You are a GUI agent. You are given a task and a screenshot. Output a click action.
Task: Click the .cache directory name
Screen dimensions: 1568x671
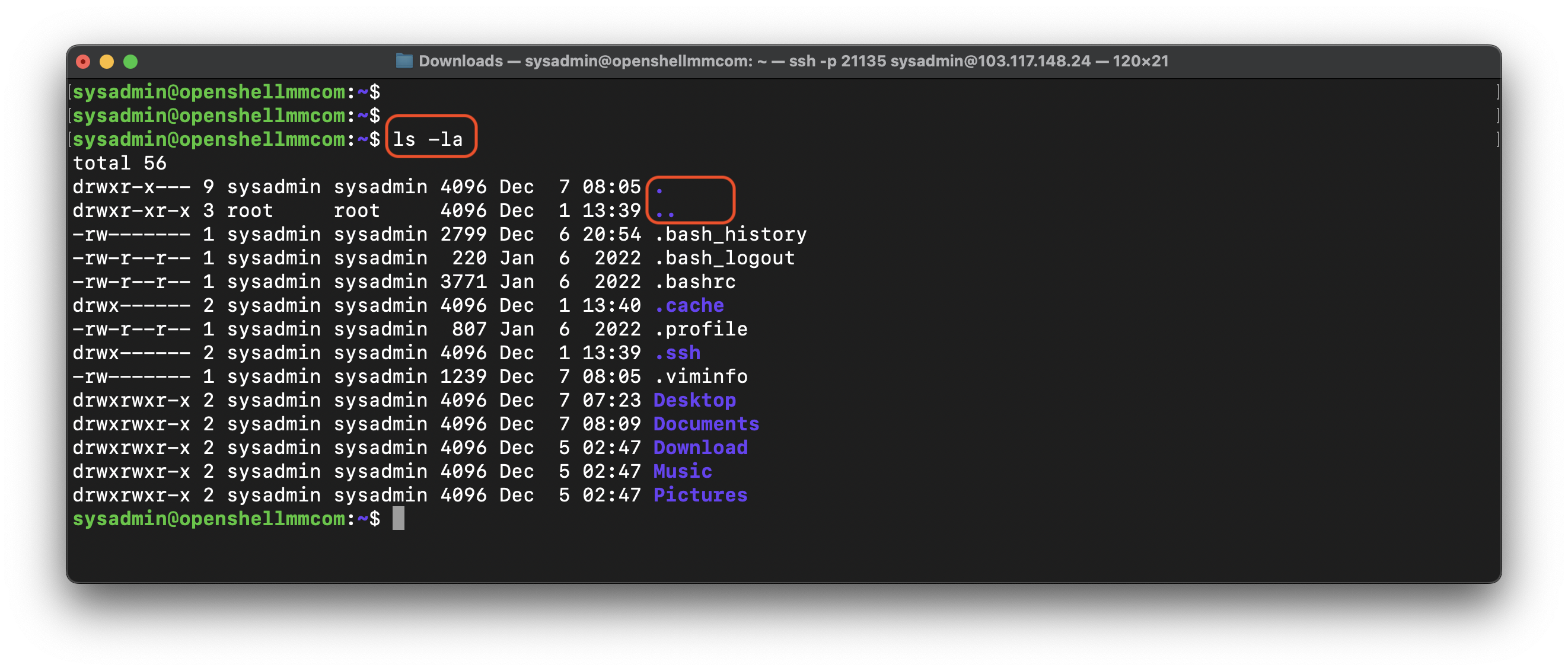689,305
